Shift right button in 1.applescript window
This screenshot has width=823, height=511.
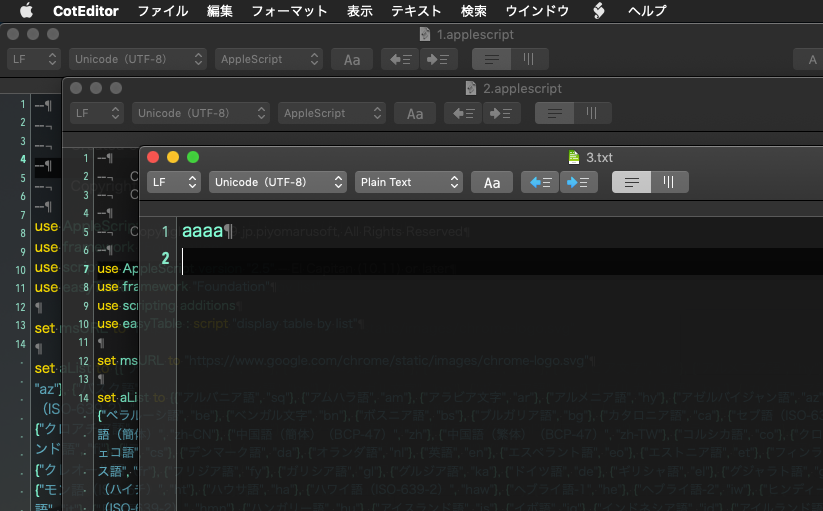tap(438, 59)
